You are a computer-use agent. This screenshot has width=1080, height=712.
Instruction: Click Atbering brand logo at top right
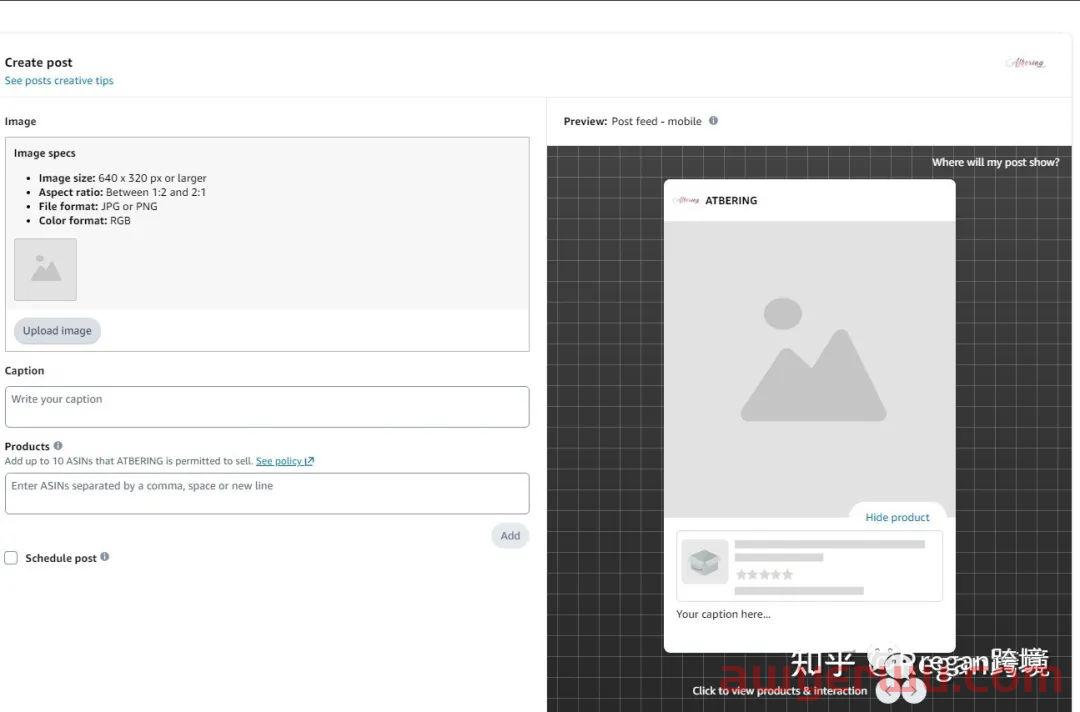click(x=1026, y=63)
